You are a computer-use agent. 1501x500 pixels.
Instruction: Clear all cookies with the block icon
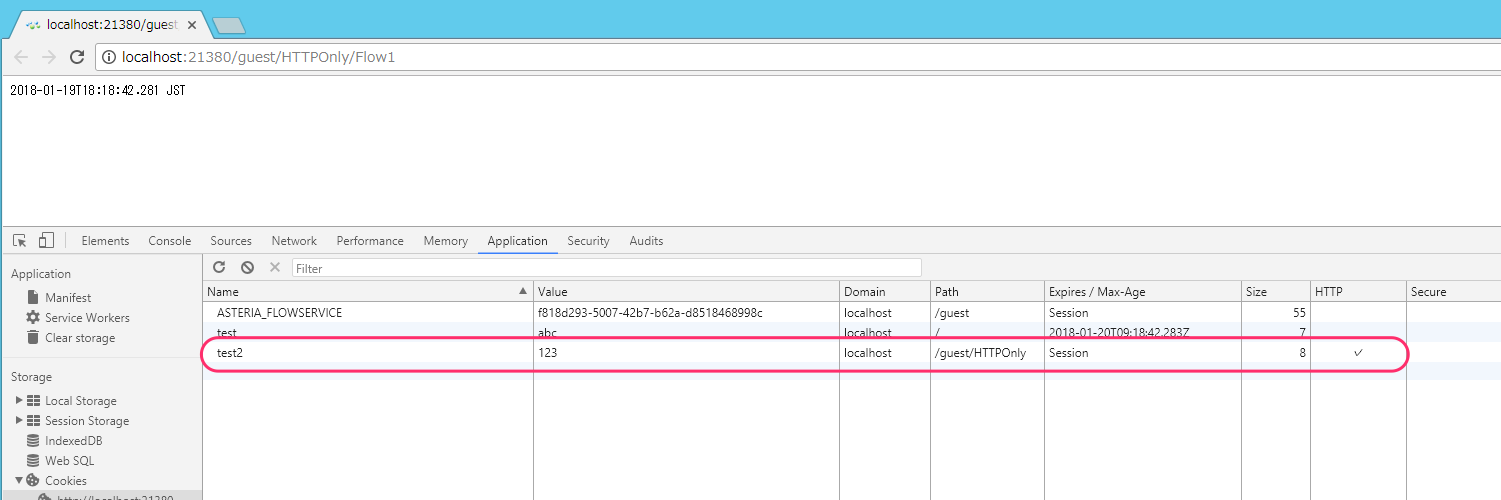[x=247, y=268]
